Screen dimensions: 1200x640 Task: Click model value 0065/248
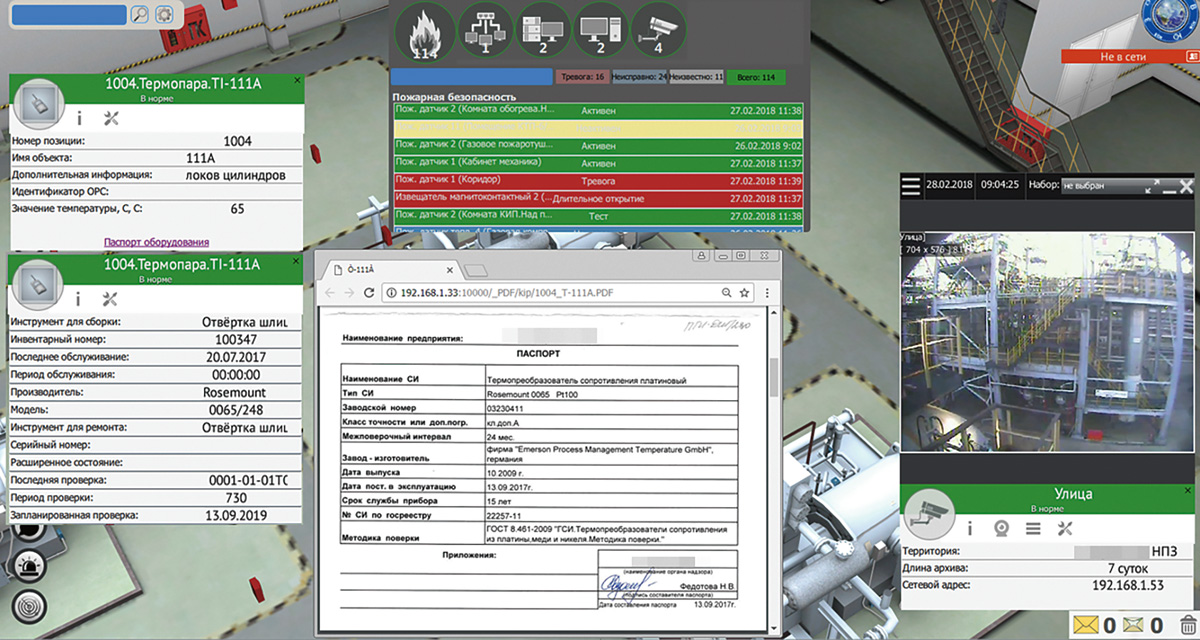[237, 410]
